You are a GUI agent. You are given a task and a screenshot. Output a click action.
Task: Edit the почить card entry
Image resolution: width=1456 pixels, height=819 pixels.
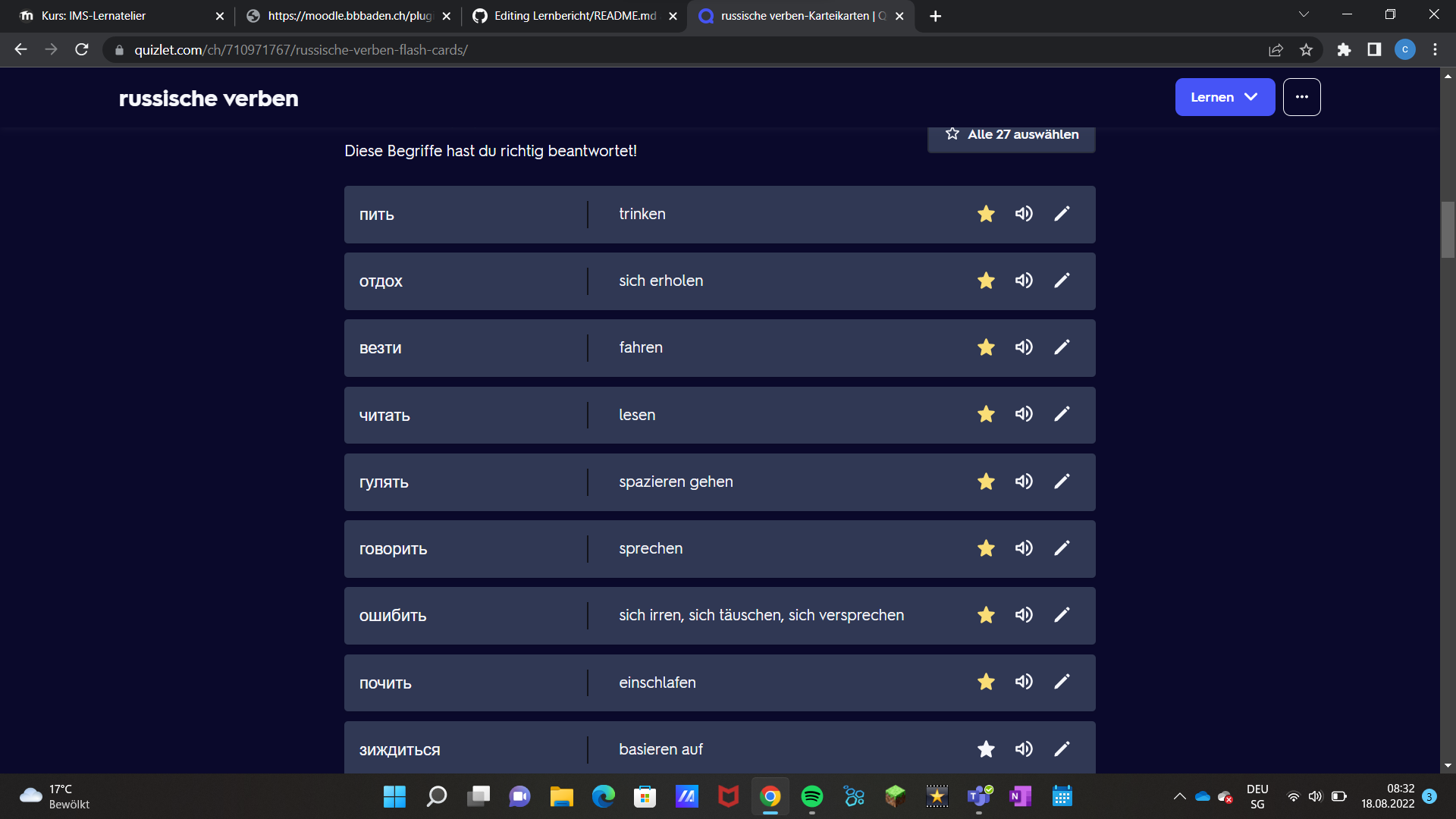pyautogui.click(x=1062, y=682)
